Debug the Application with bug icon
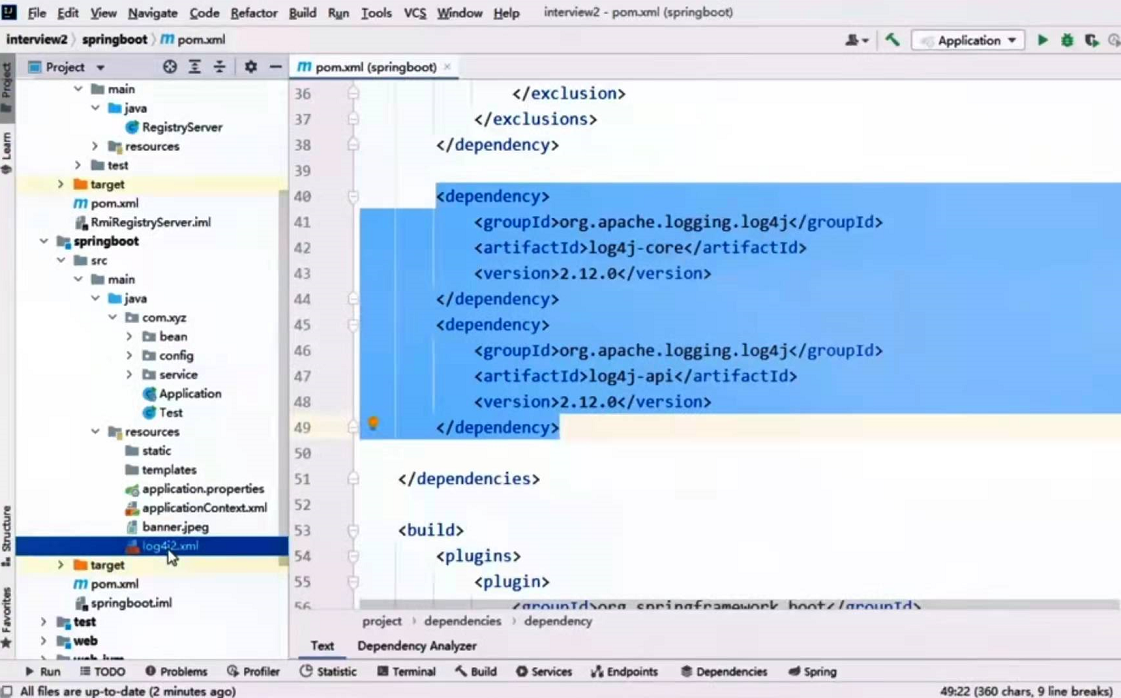The width and height of the screenshot is (1121, 698). pos(1067,40)
